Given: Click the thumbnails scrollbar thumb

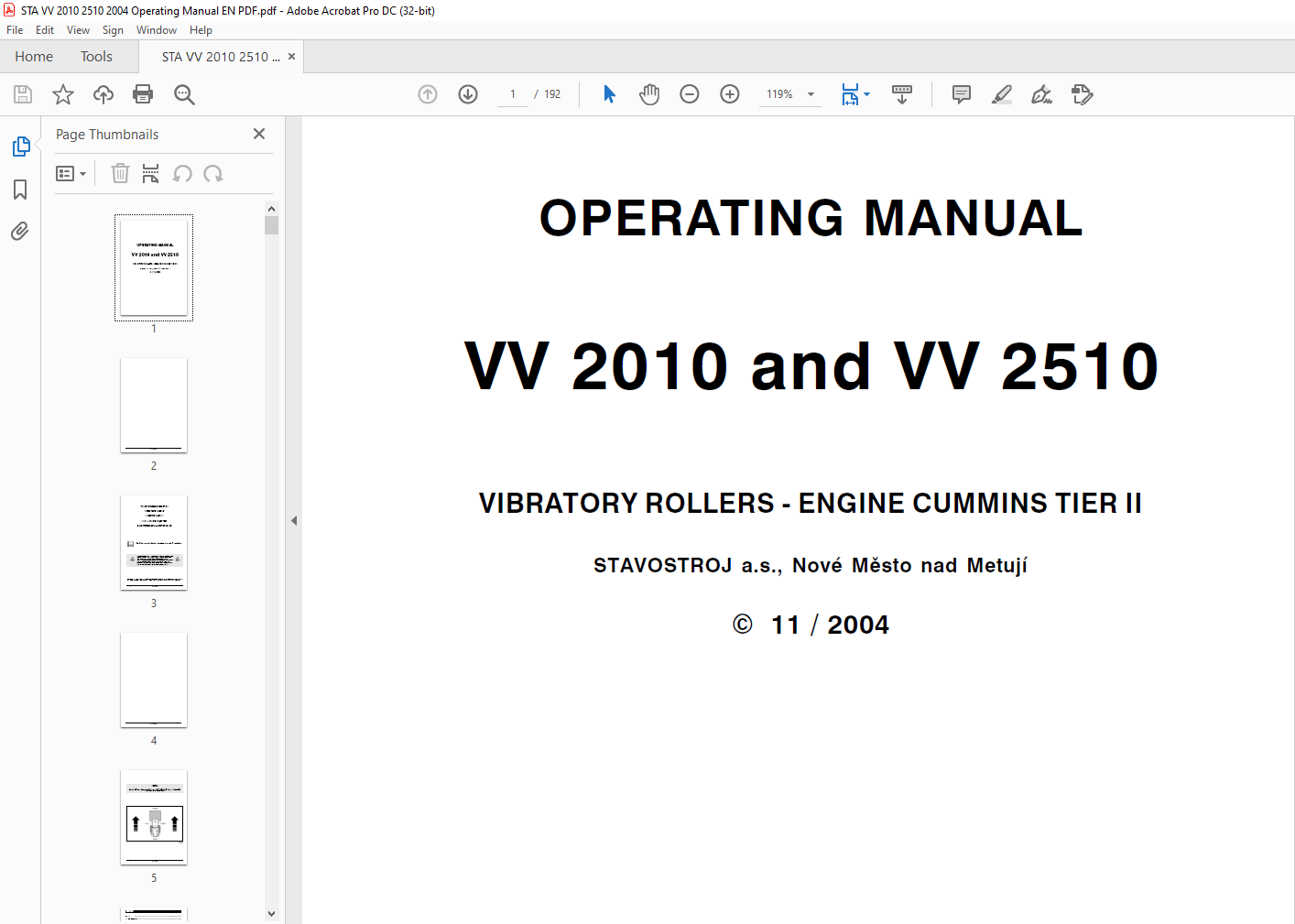Looking at the screenshot, I should (271, 225).
